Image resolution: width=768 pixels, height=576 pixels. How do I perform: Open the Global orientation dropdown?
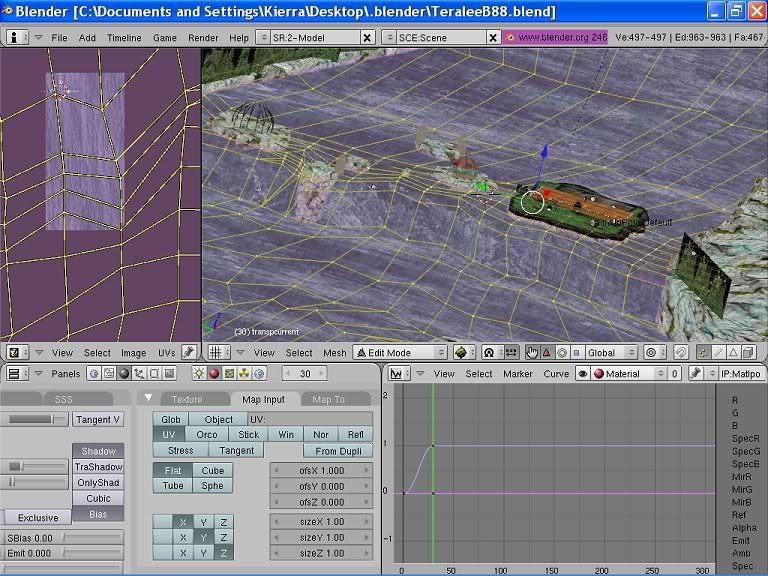[x=611, y=352]
